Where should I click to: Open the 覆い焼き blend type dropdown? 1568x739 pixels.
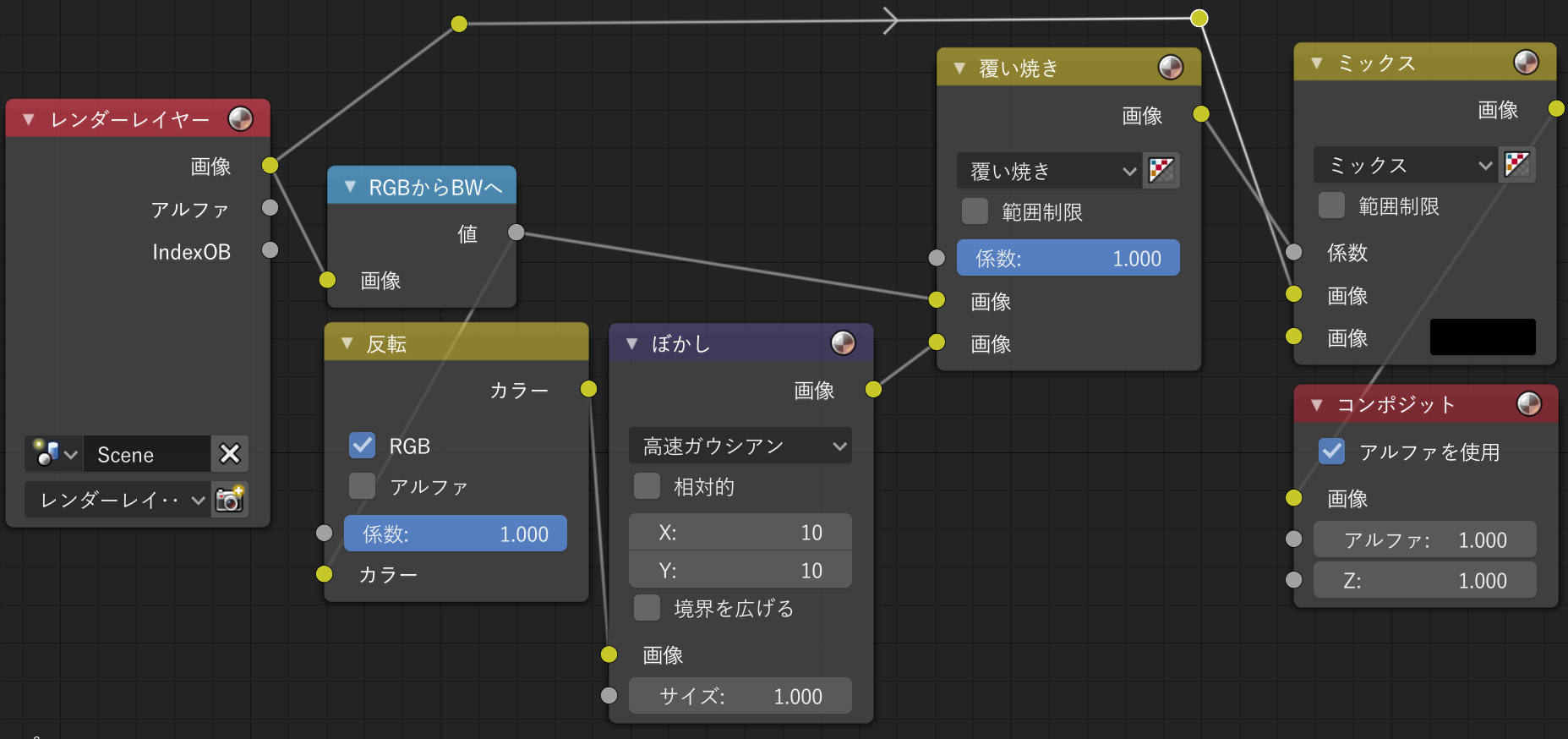click(1049, 171)
